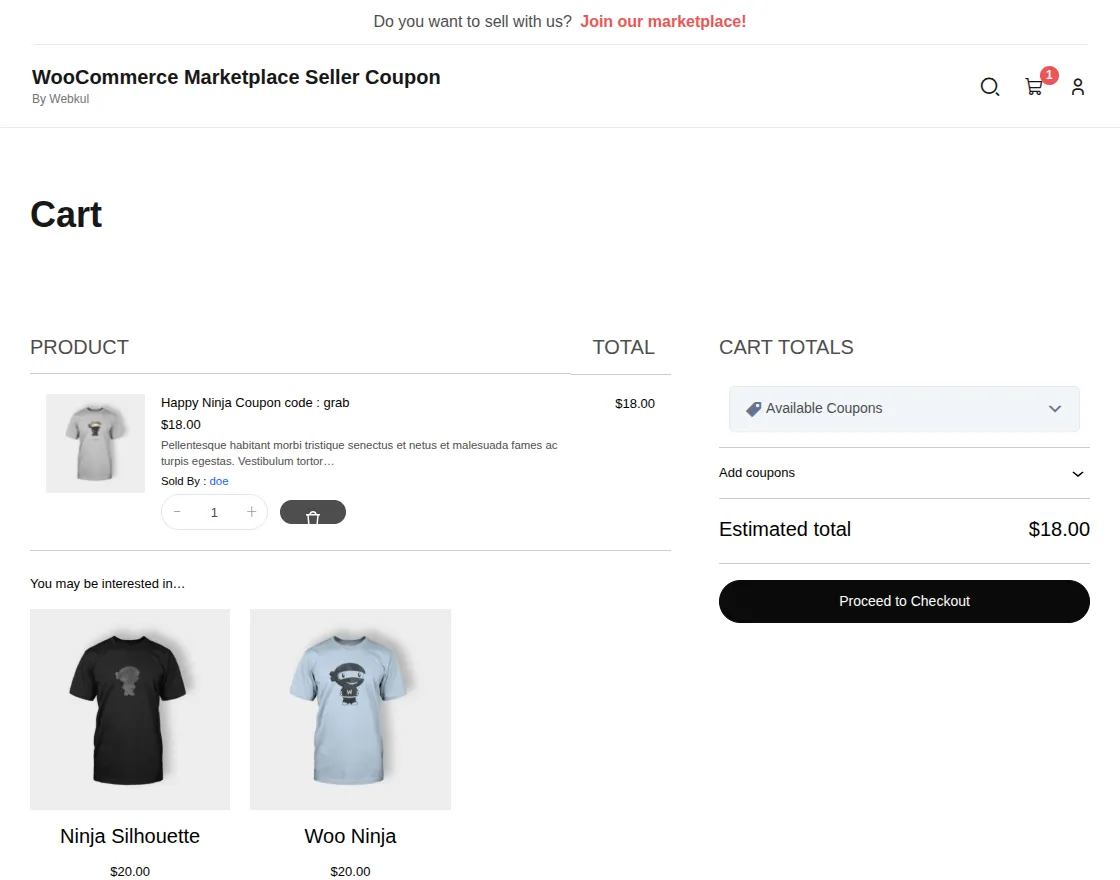Click Proceed to Checkout button
The image size is (1120, 880).
point(904,601)
